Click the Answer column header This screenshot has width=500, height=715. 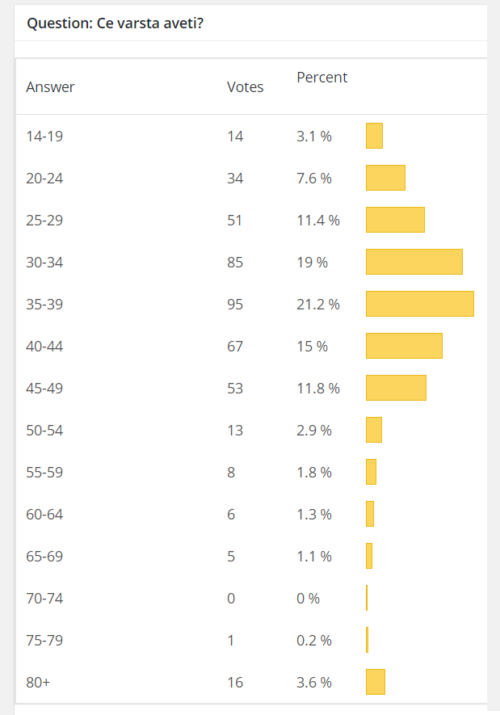coord(50,87)
